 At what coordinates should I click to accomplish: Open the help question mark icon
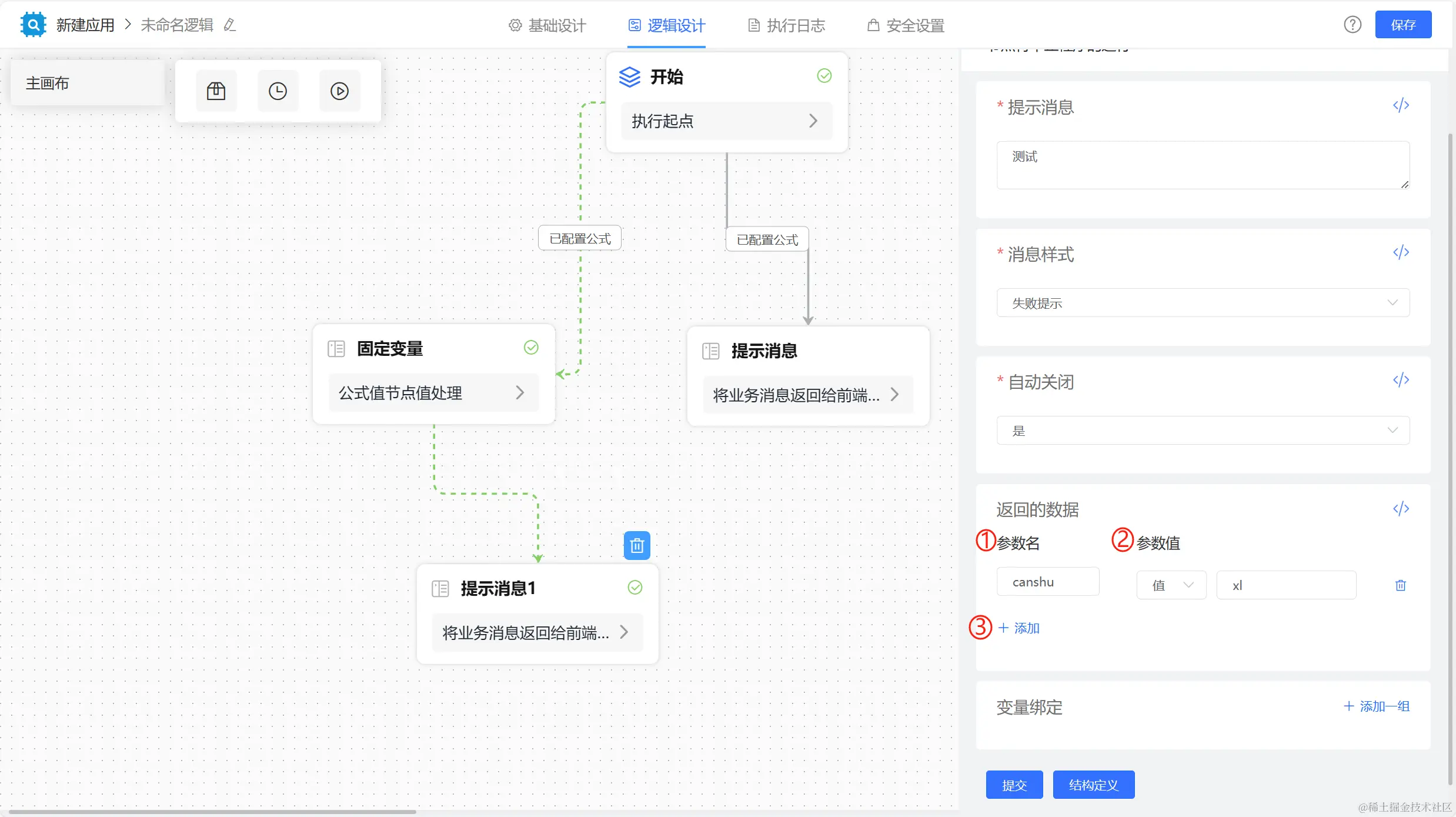tap(1352, 25)
